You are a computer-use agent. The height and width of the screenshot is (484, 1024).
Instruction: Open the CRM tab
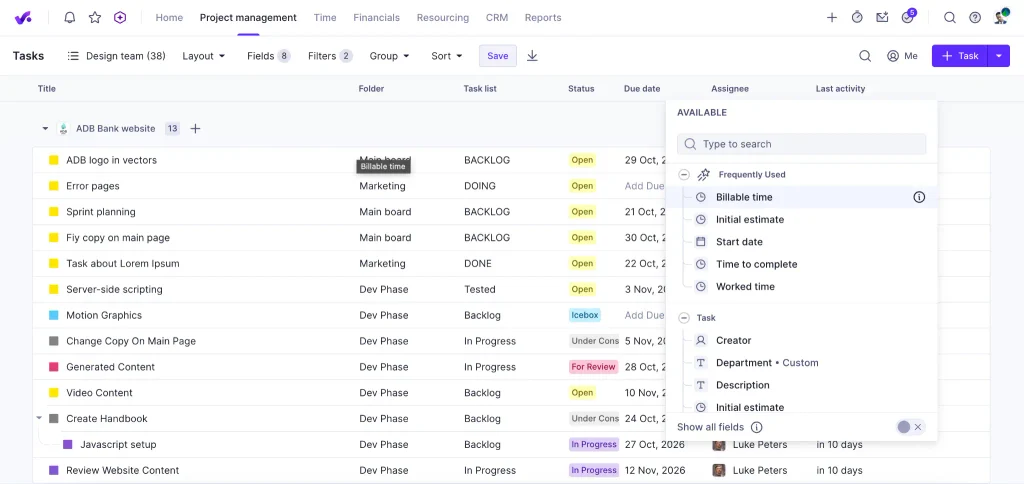(497, 18)
